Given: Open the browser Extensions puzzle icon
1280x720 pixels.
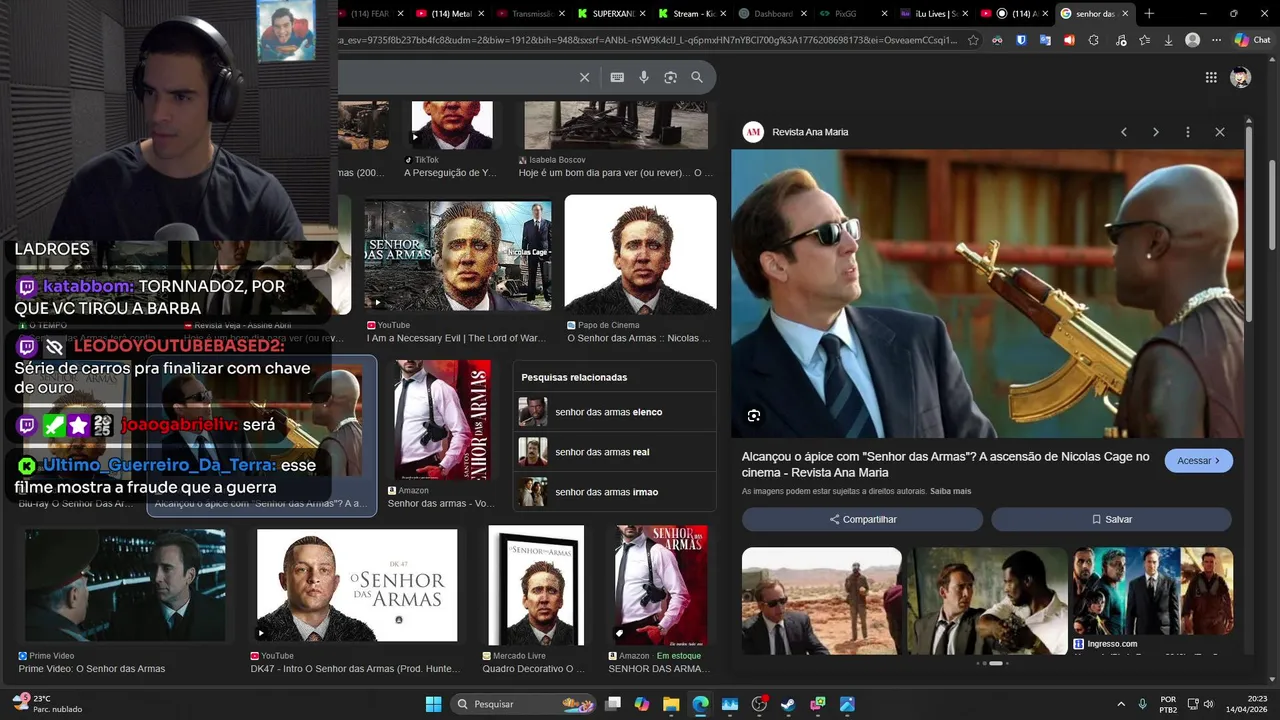Looking at the screenshot, I should click(x=1093, y=40).
